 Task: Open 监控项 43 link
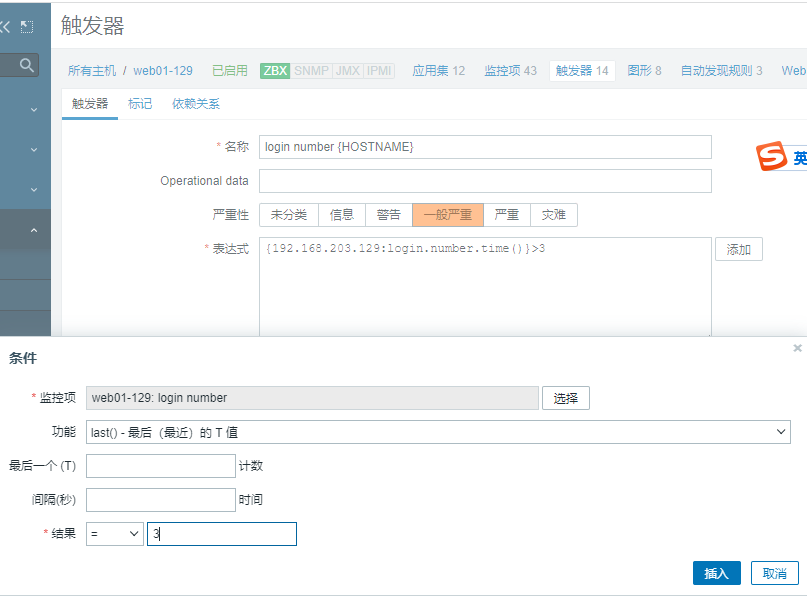(510, 71)
